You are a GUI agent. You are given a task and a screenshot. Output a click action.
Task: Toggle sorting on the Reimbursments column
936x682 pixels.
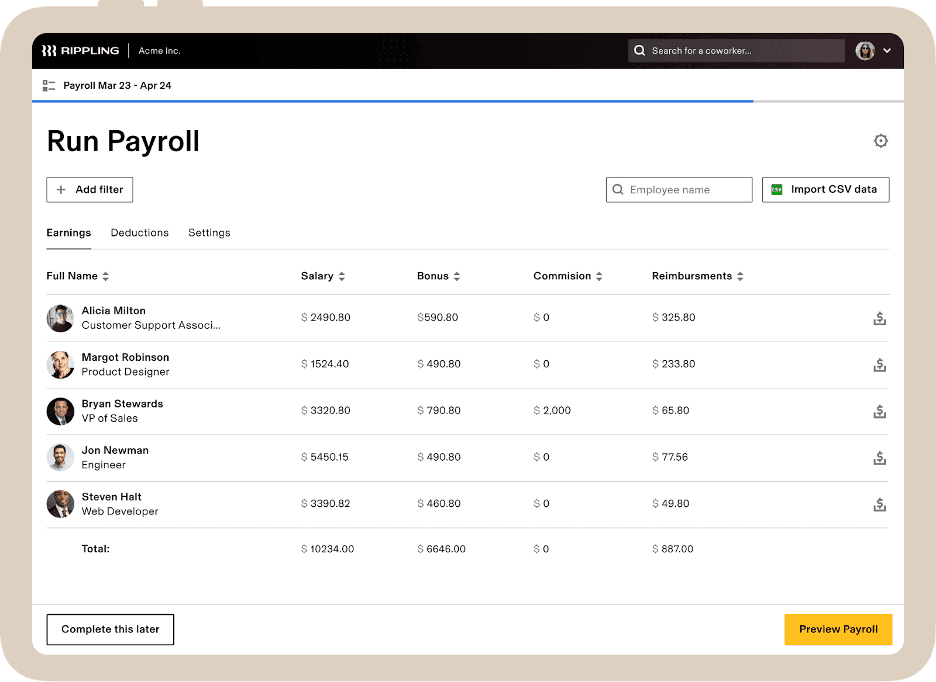(740, 276)
